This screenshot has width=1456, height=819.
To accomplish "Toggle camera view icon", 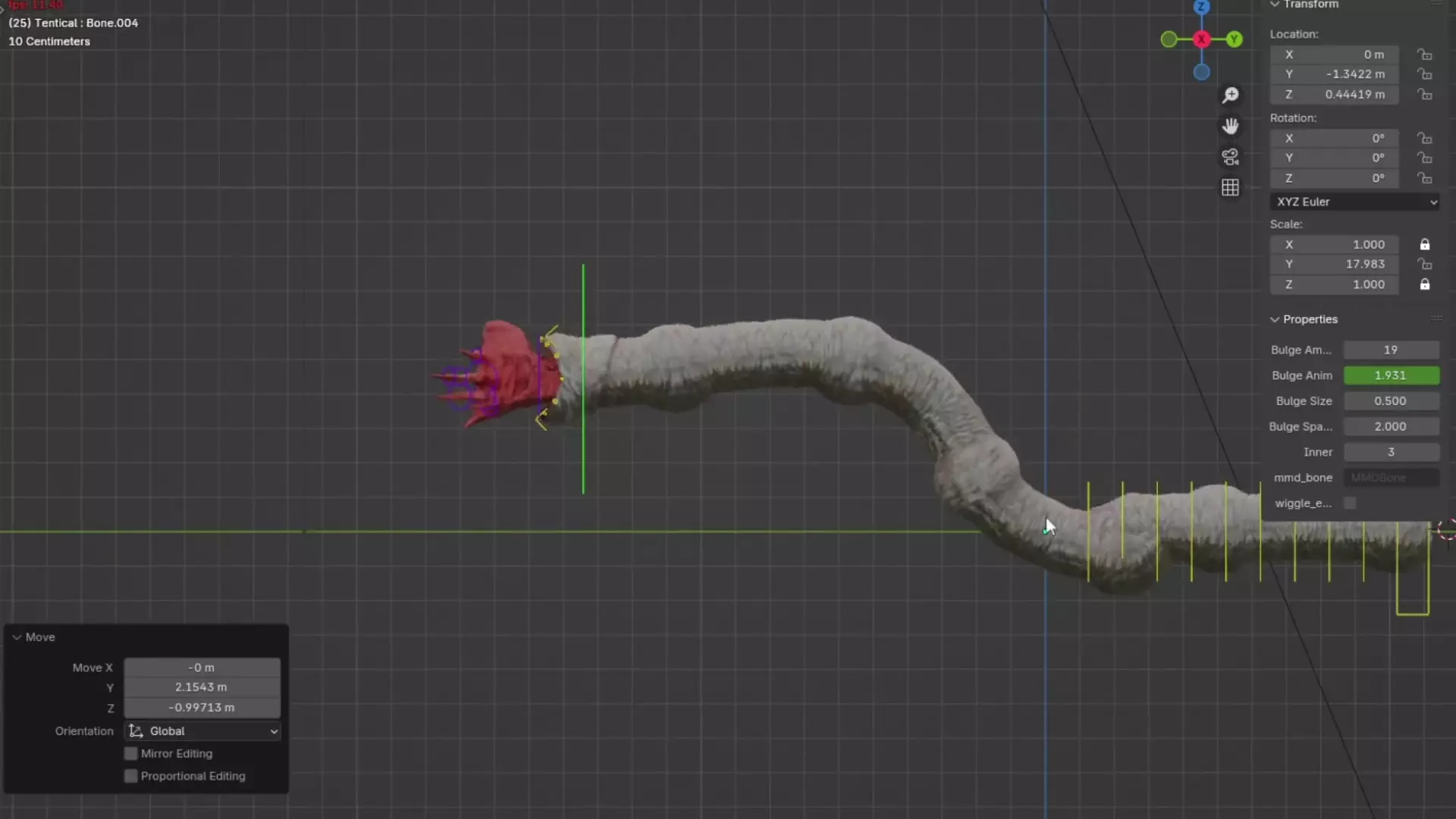I will pyautogui.click(x=1230, y=157).
